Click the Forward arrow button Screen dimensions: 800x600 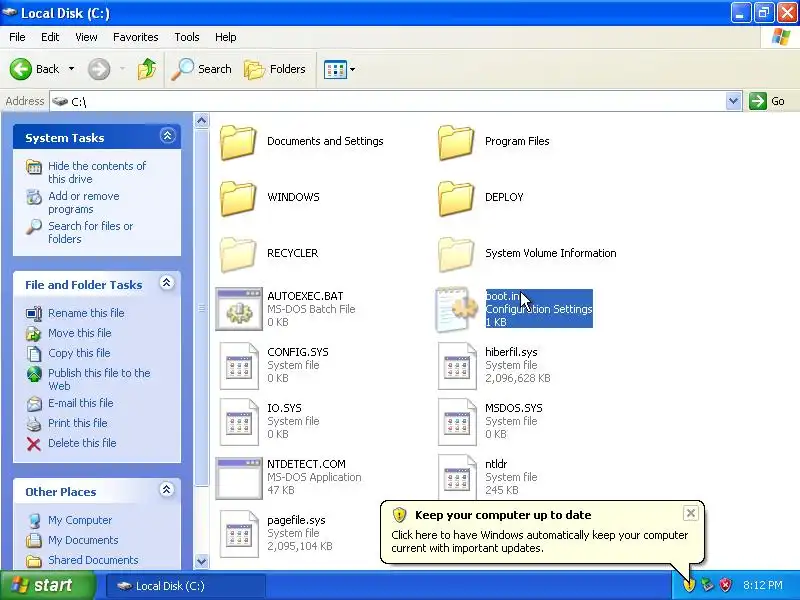tap(99, 69)
